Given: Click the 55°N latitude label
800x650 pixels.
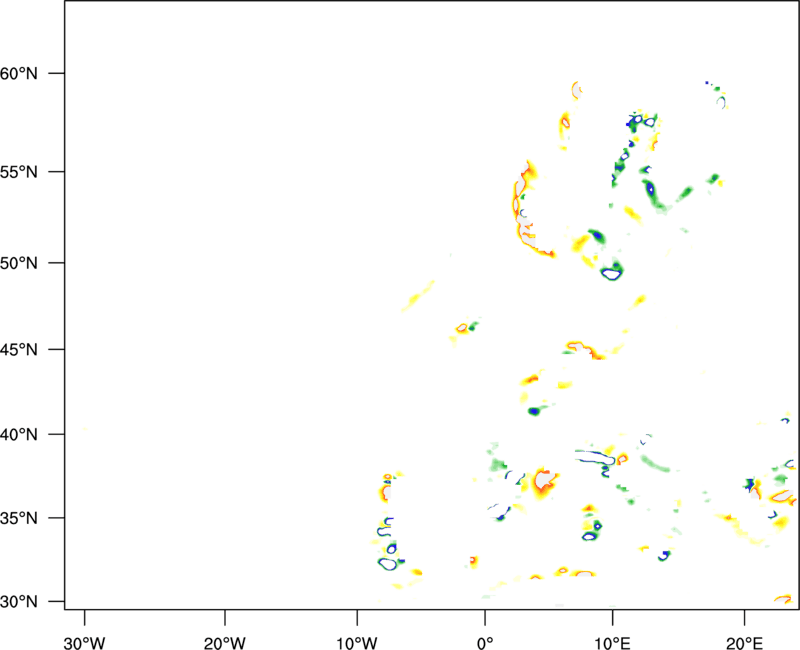Looking at the screenshot, I should click(x=19, y=172).
